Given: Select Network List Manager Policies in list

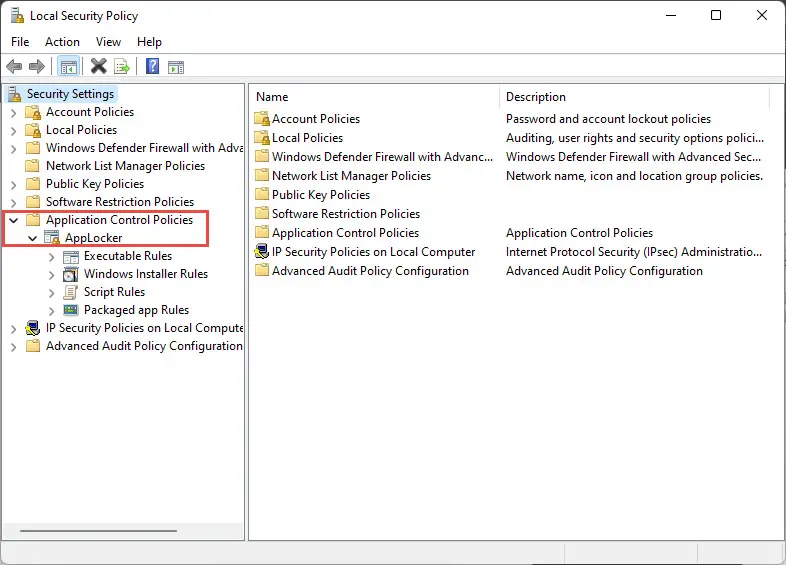Looking at the screenshot, I should pos(351,176).
